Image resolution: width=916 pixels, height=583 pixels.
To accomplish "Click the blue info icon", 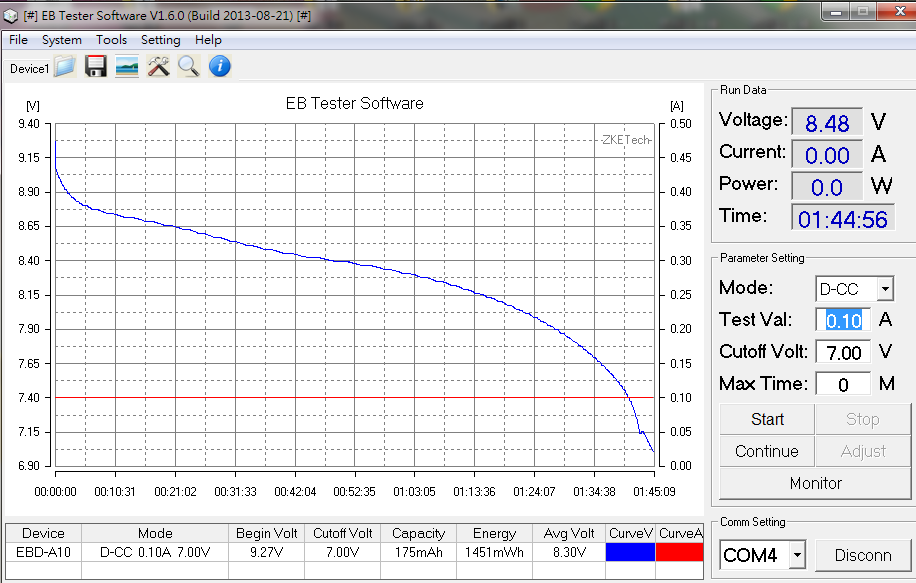I will pos(219,67).
